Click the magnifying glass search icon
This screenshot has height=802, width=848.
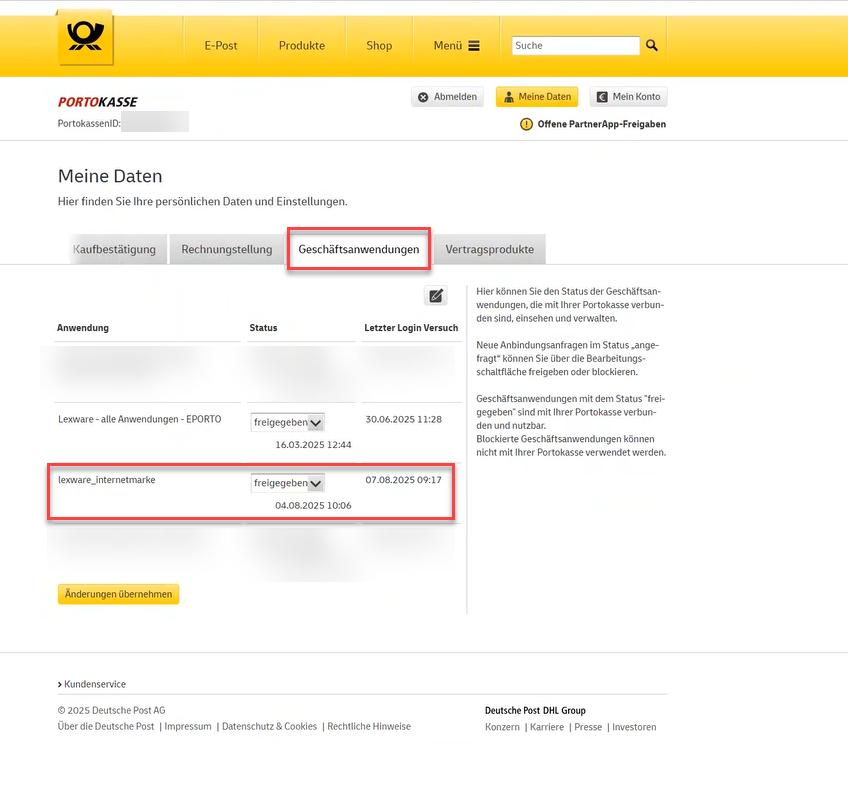click(x=652, y=46)
